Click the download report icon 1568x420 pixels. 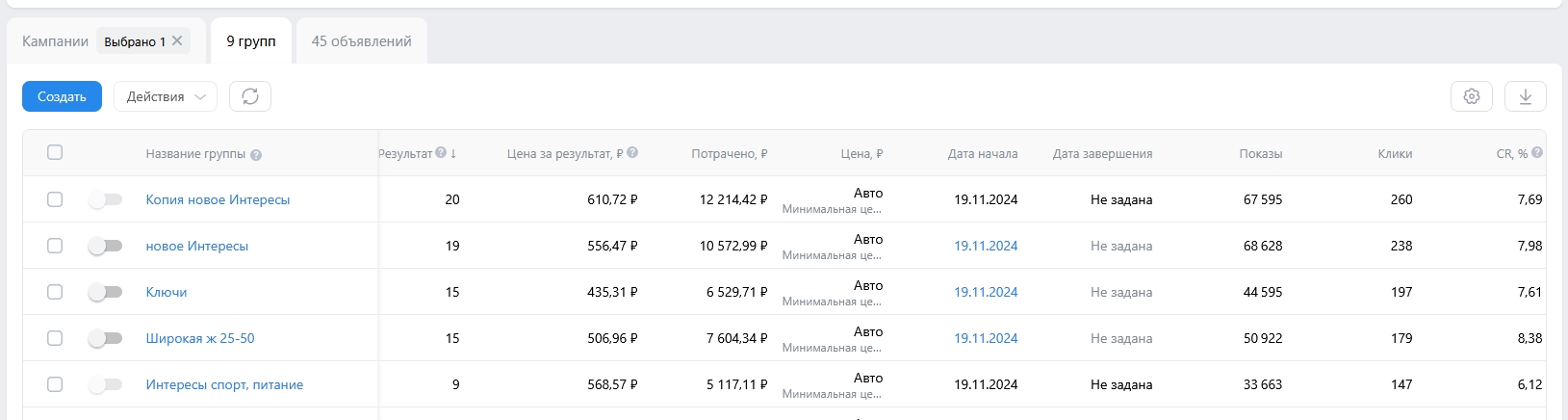click(x=1525, y=96)
